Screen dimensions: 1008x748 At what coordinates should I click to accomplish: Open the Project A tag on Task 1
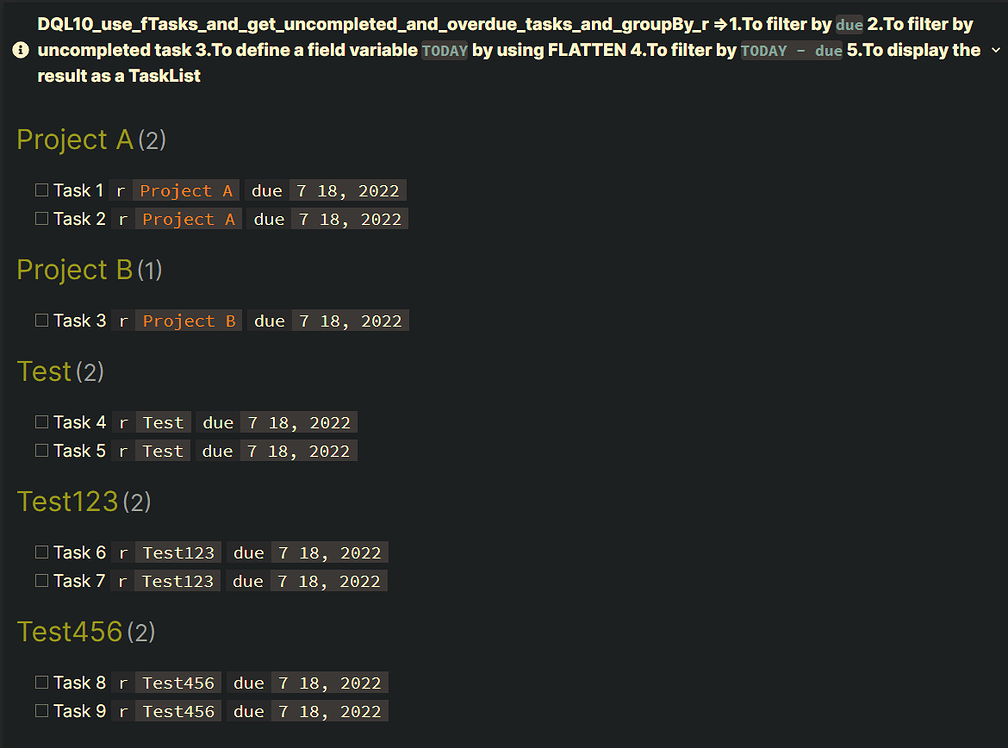188,189
